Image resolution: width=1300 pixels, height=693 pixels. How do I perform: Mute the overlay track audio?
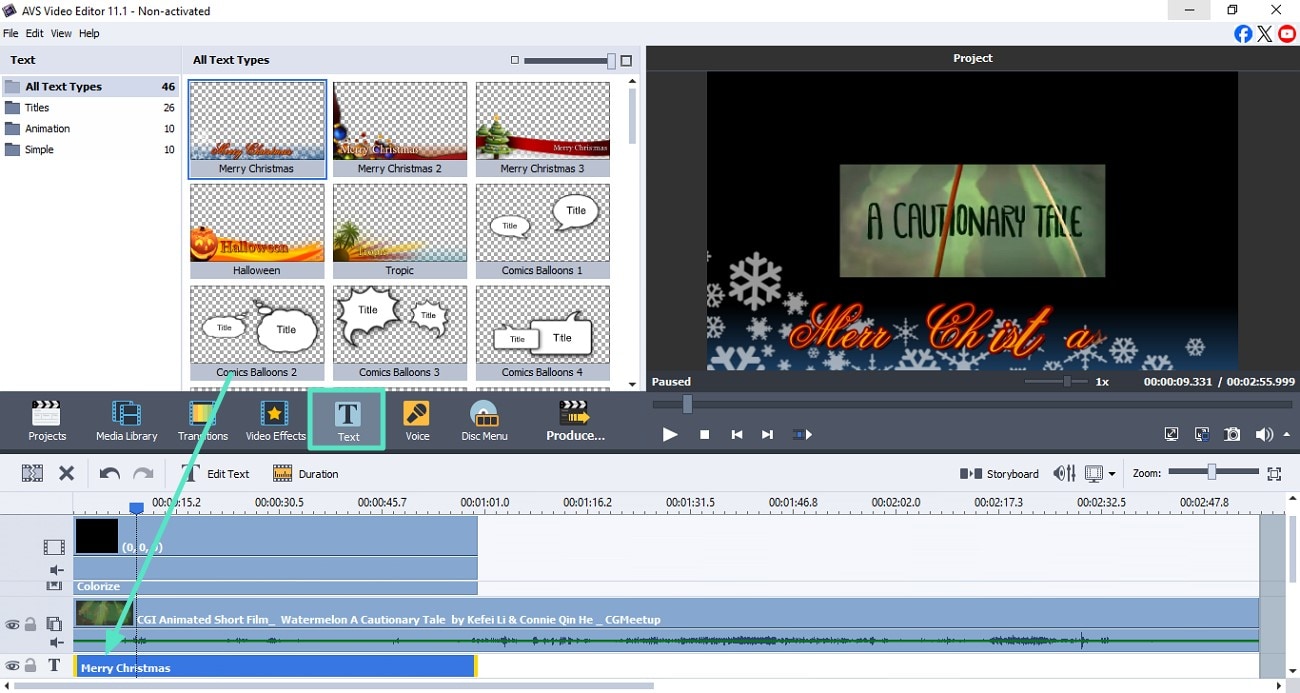pos(56,643)
